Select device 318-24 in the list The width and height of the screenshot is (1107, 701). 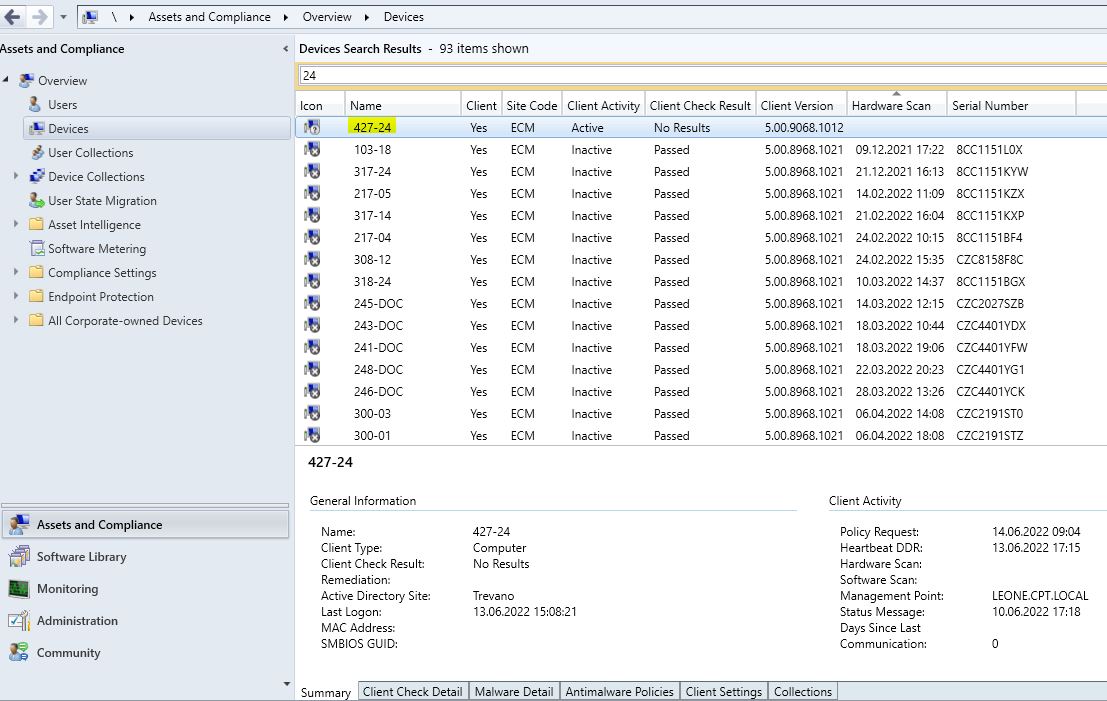click(x=372, y=282)
